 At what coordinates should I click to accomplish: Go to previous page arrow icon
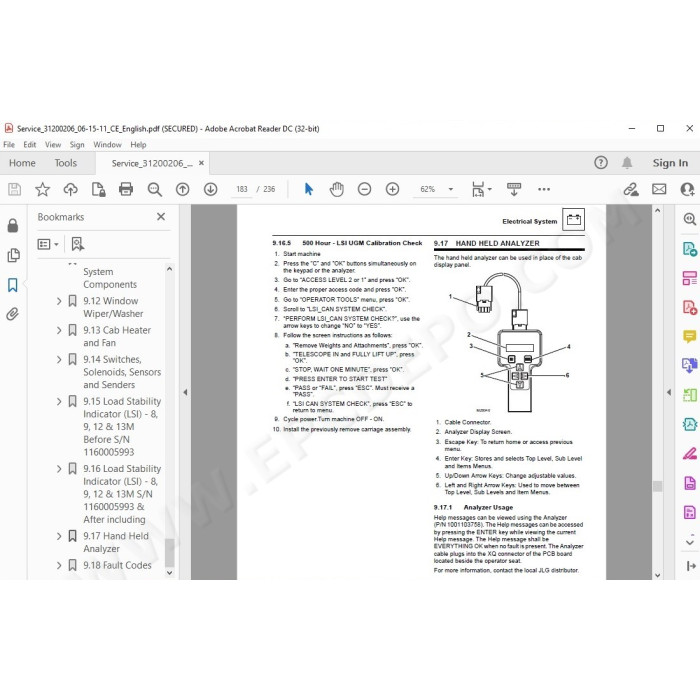[183, 189]
